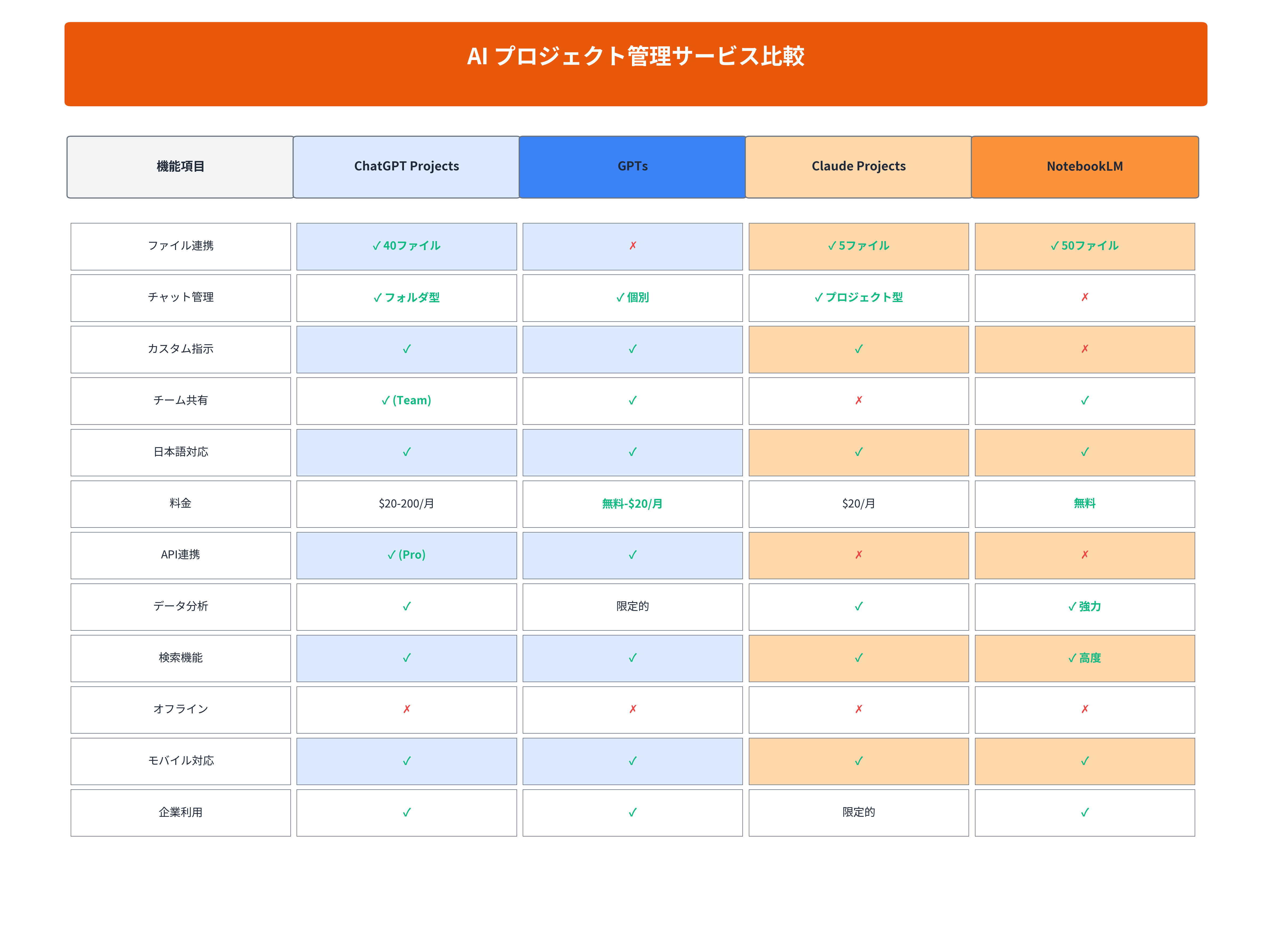Click the ファイル連携 row label
This screenshot has height=952, width=1272.
tap(181, 246)
